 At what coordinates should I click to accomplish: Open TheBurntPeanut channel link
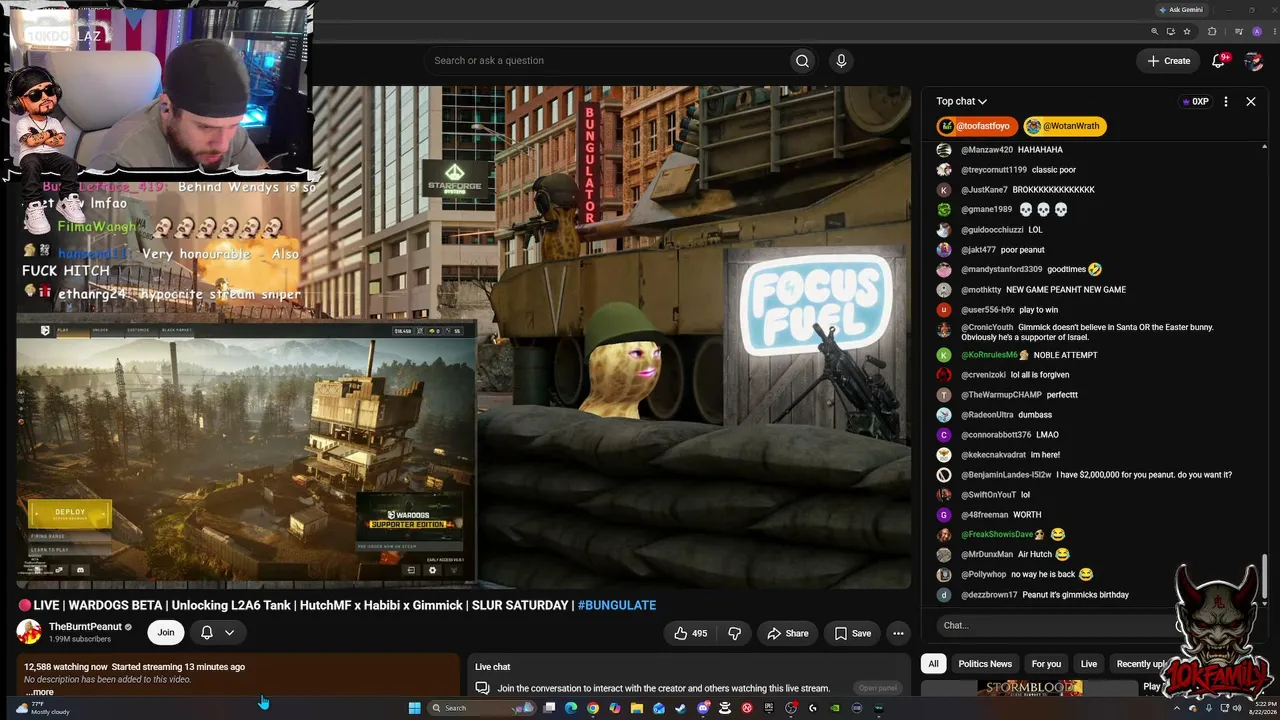pyautogui.click(x=85, y=627)
